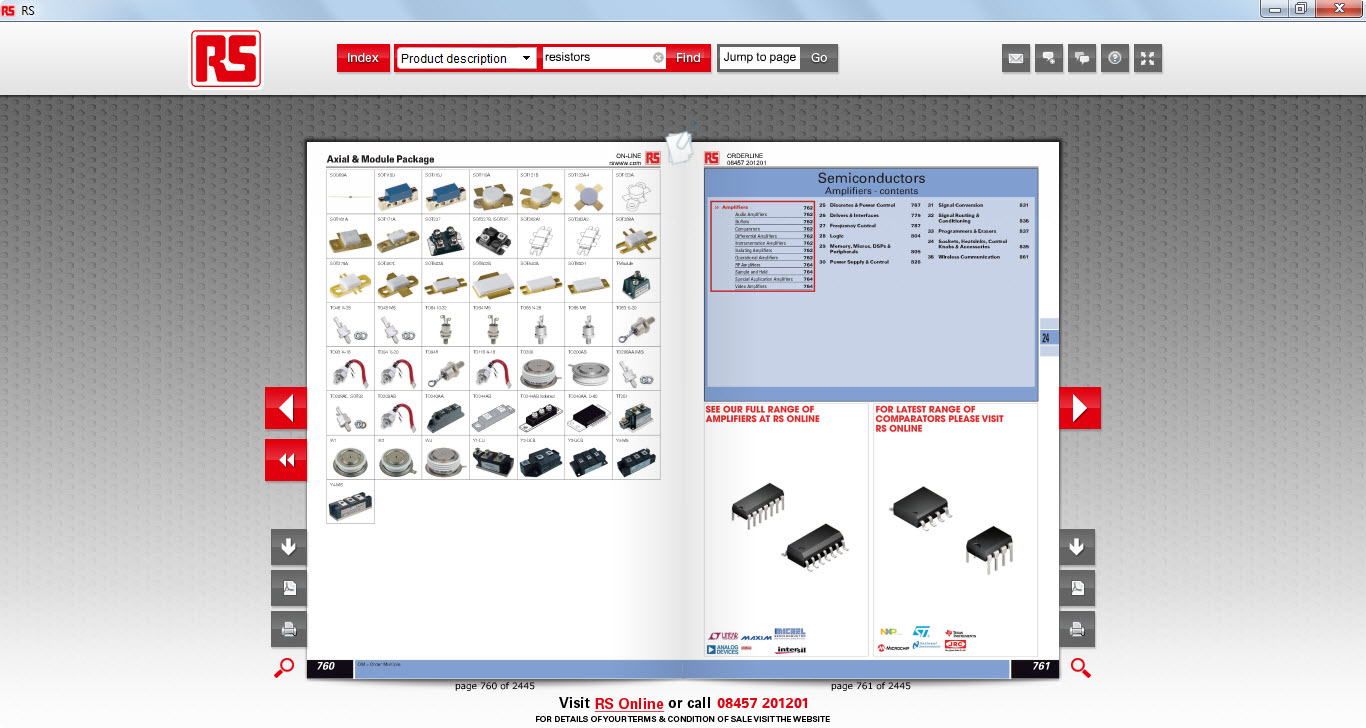Click the Index button
This screenshot has height=728, width=1366.
click(x=362, y=58)
